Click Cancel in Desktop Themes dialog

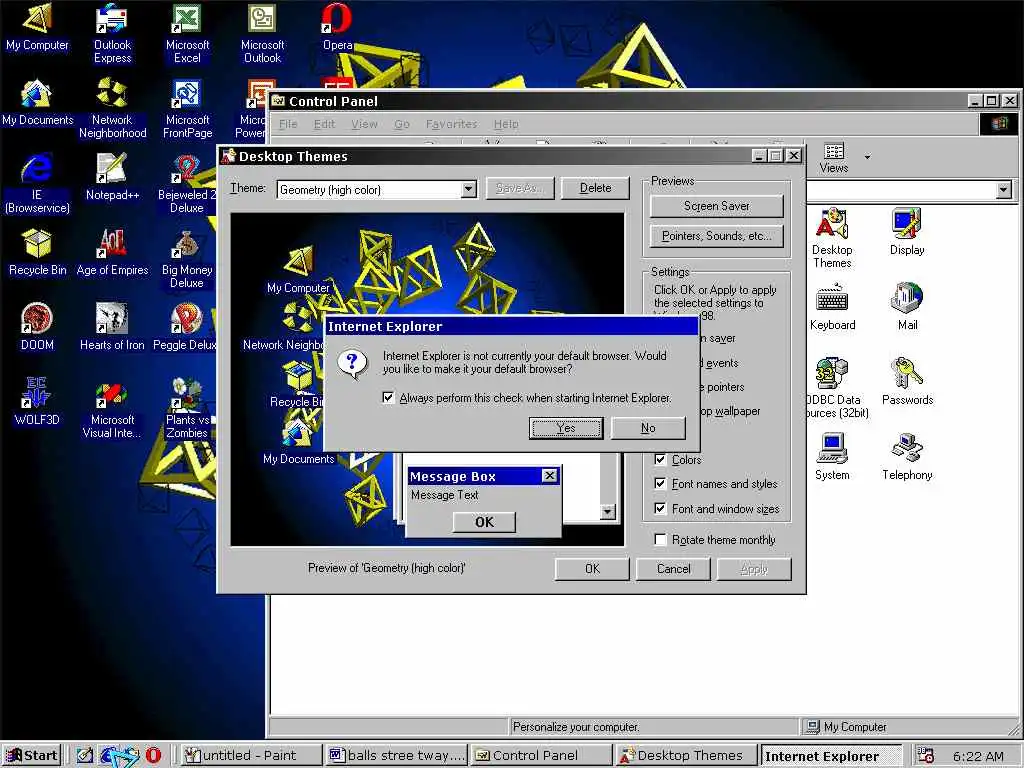click(673, 569)
